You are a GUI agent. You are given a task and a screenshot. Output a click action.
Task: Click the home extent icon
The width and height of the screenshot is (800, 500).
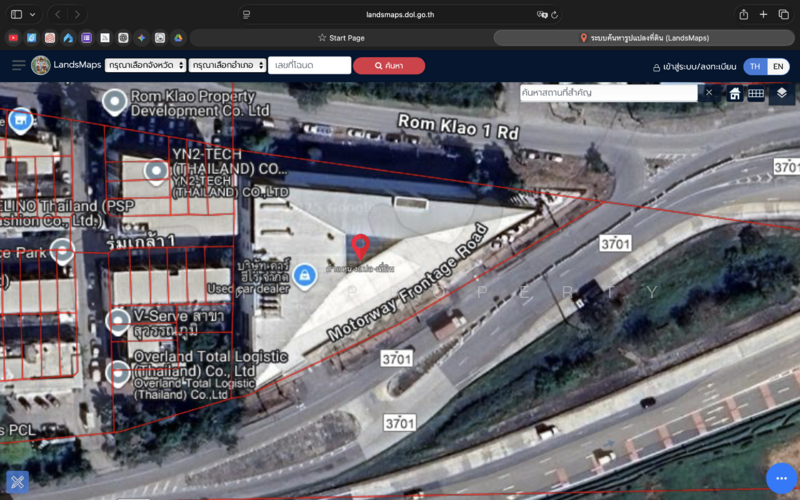point(735,93)
